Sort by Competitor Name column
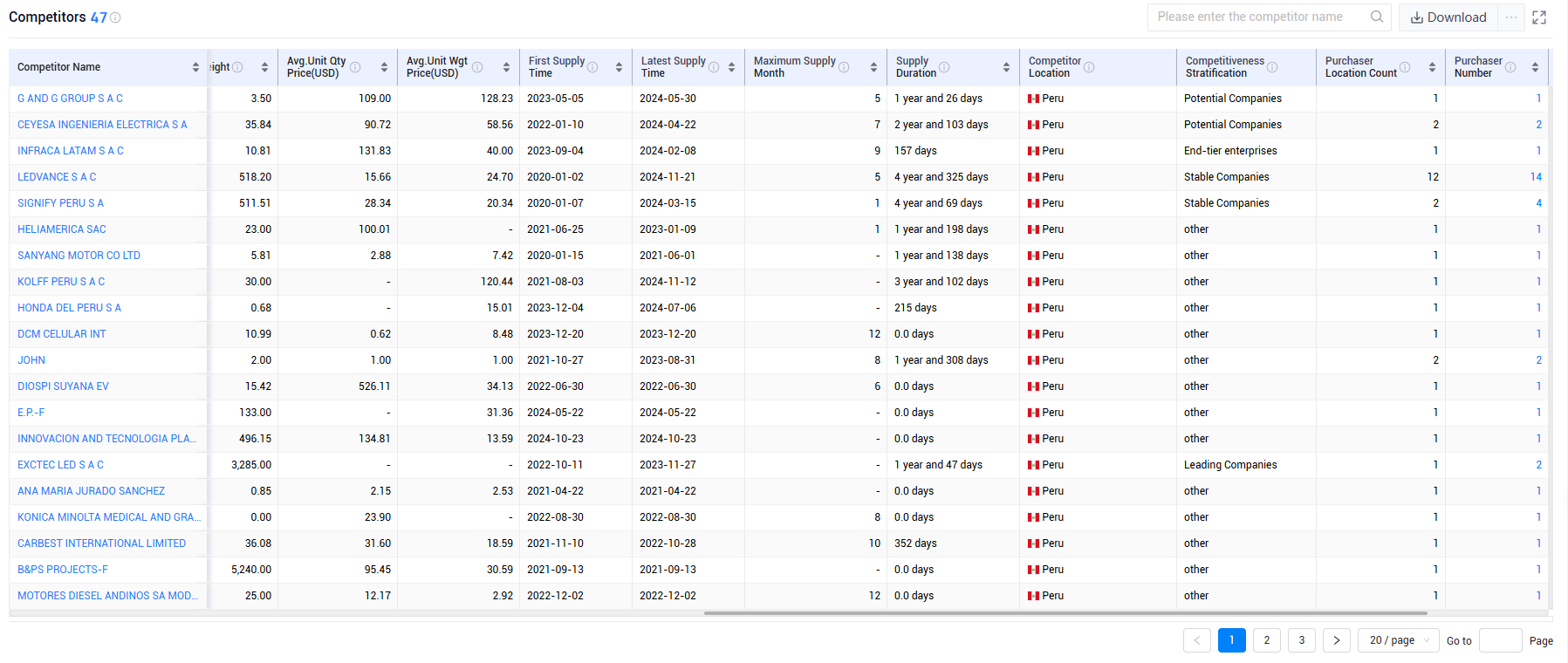Image resolution: width=1568 pixels, height=663 pixels. coord(195,67)
